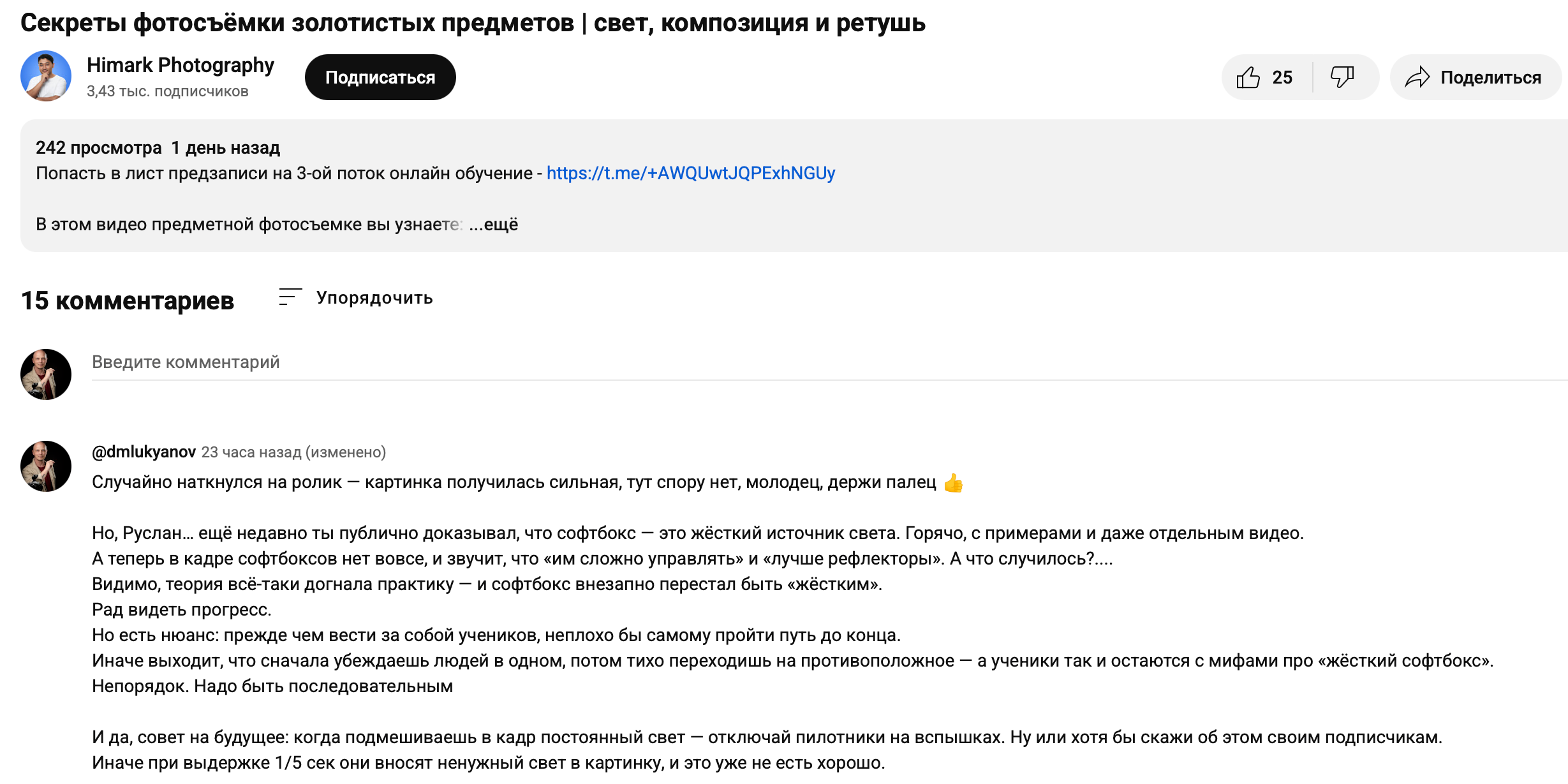Click the Himark Photography channel avatar
Screen dimensions: 1568x784
(x=47, y=77)
